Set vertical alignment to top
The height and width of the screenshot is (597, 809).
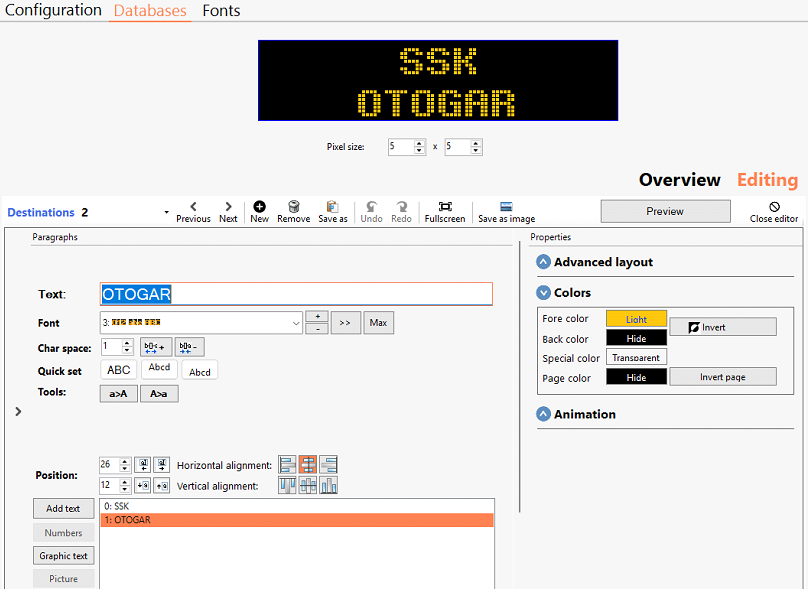click(x=288, y=486)
